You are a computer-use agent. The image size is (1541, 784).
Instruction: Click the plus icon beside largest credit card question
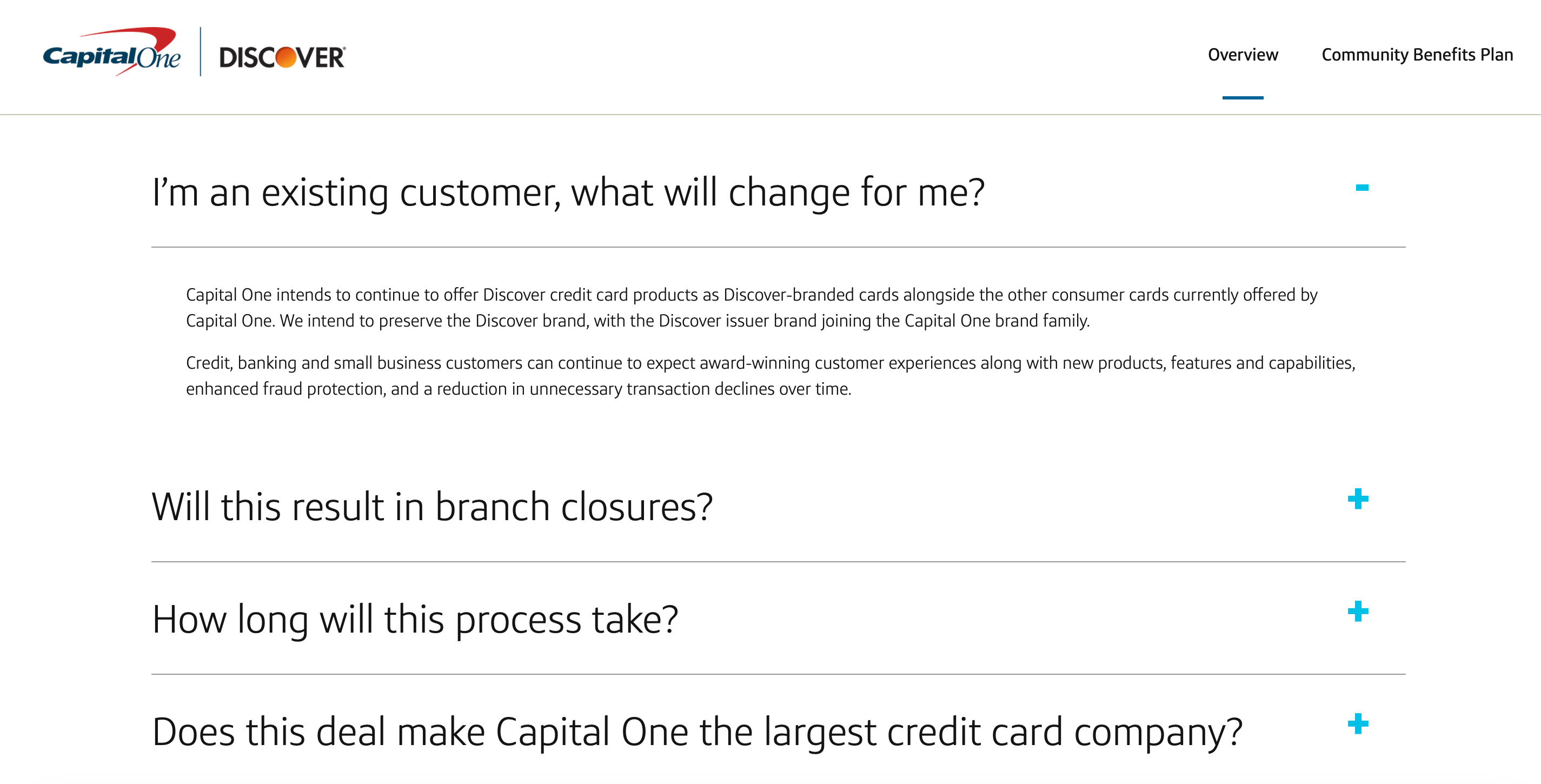1359,723
